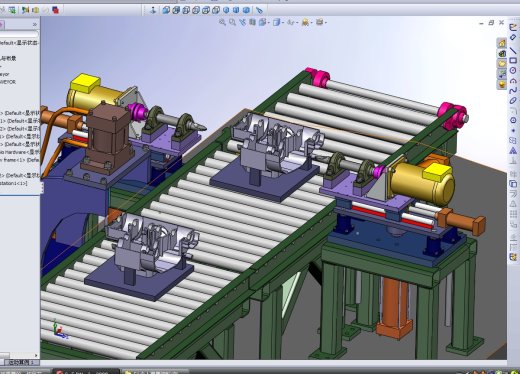The width and height of the screenshot is (520, 374).
Task: Click the bottom yellow icon in sketch toolbar
Action: [513, 257]
